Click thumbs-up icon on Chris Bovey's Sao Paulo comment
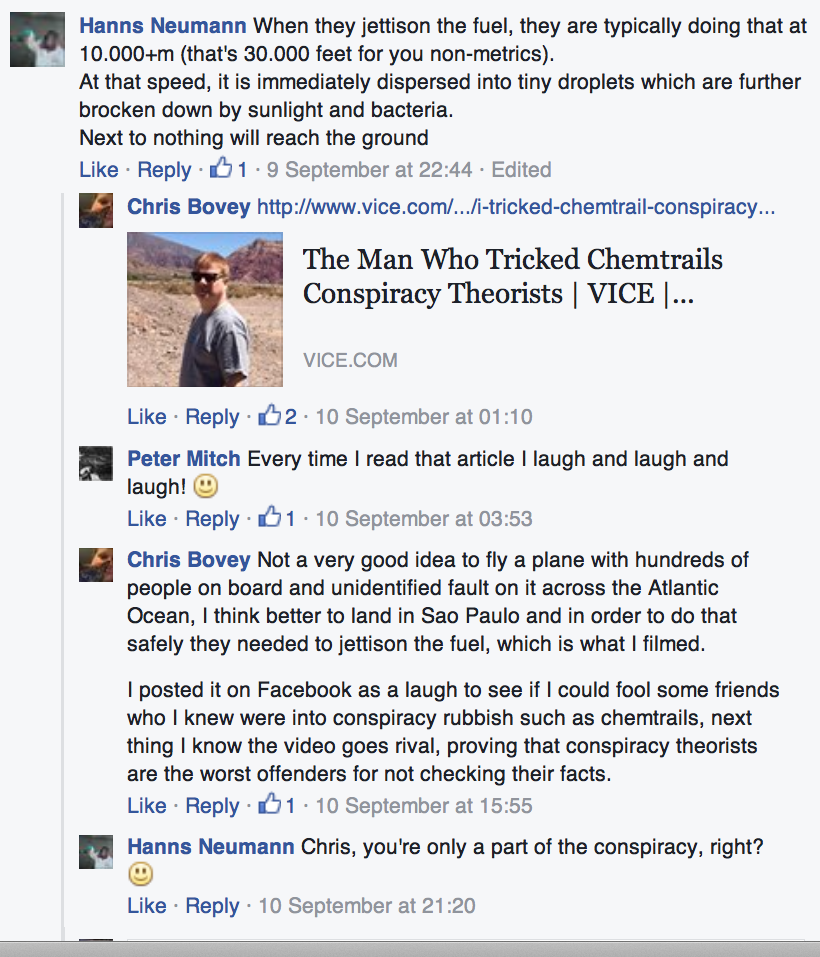The height and width of the screenshot is (957, 820). (270, 805)
